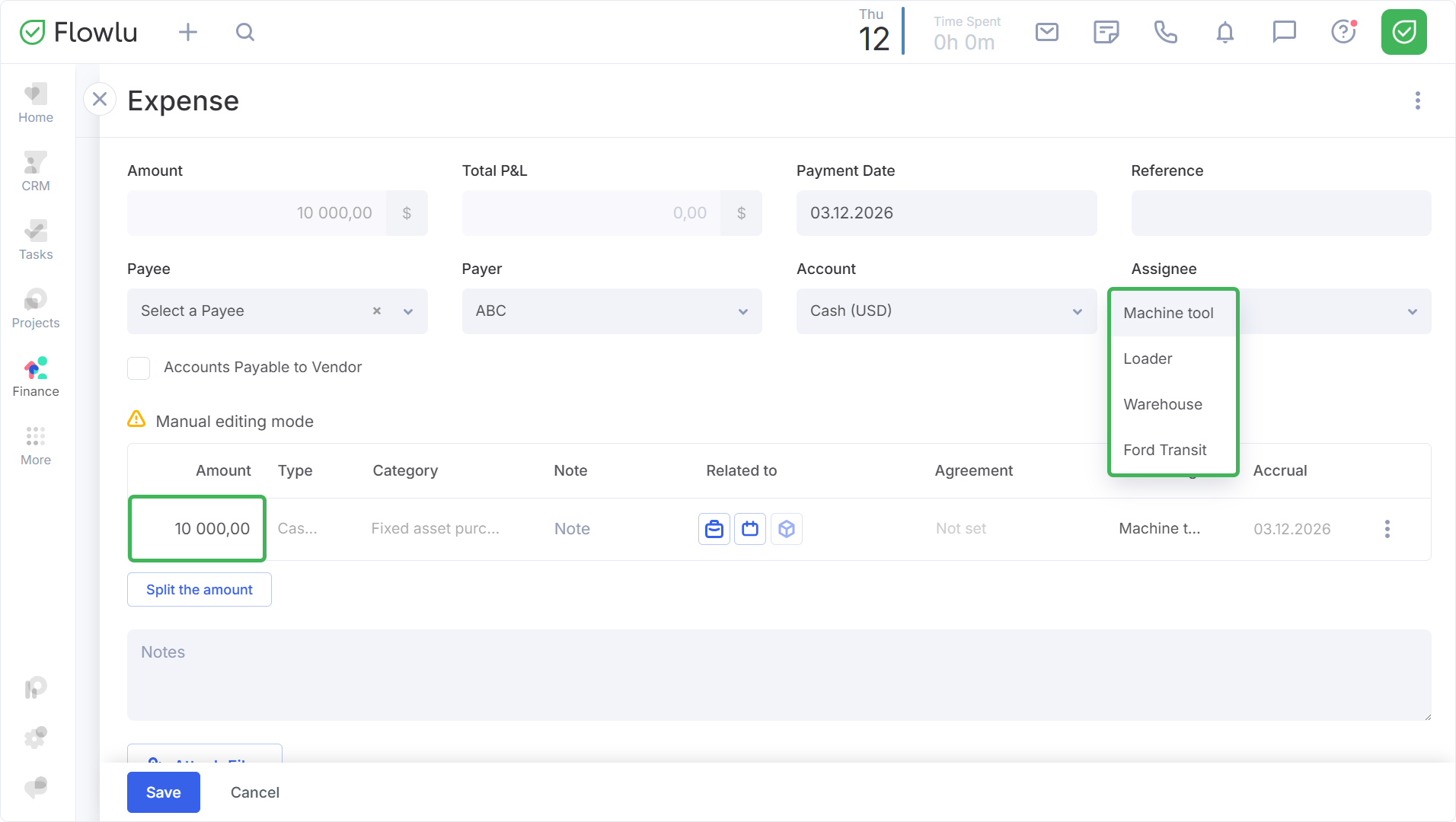The height and width of the screenshot is (822, 1456).
Task: Enable Accounts Payable to Vendor checkbox
Action: (x=139, y=368)
